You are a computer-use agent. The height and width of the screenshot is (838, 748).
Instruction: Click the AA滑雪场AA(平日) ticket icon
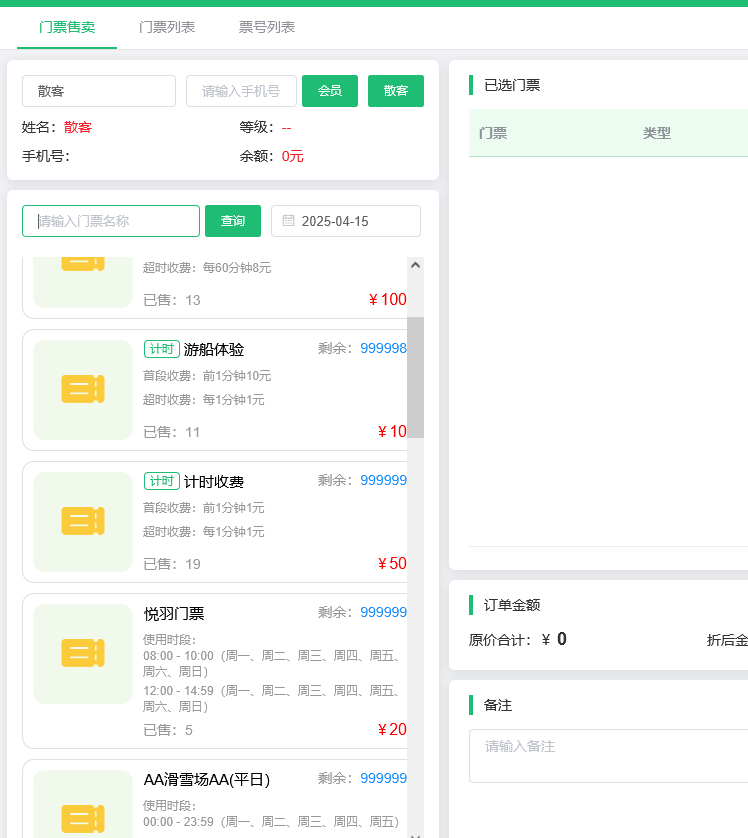pyautogui.click(x=83, y=819)
